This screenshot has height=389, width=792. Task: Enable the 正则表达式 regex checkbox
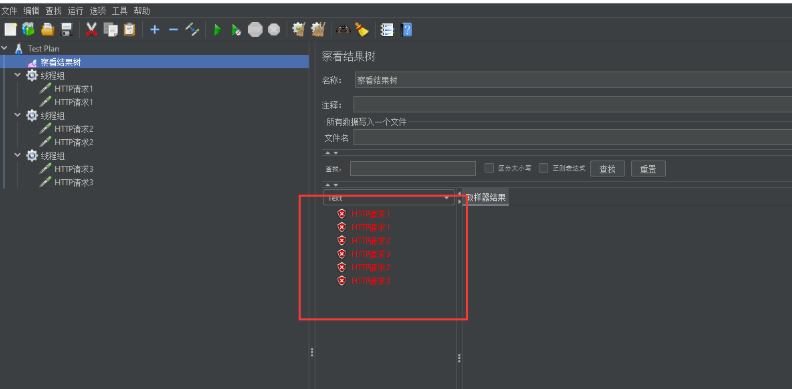click(543, 168)
